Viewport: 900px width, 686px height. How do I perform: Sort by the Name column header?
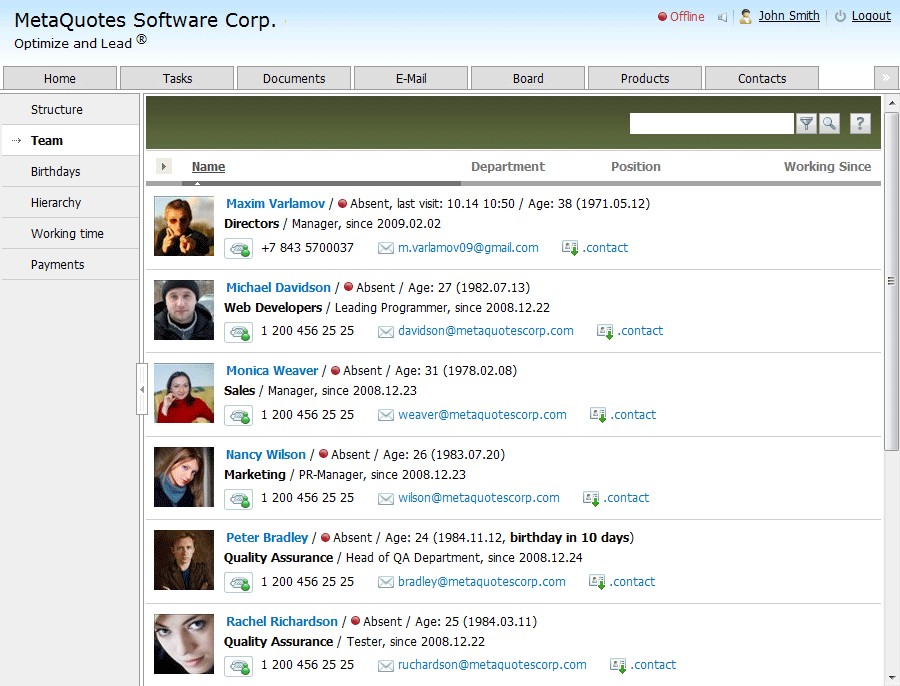point(208,166)
